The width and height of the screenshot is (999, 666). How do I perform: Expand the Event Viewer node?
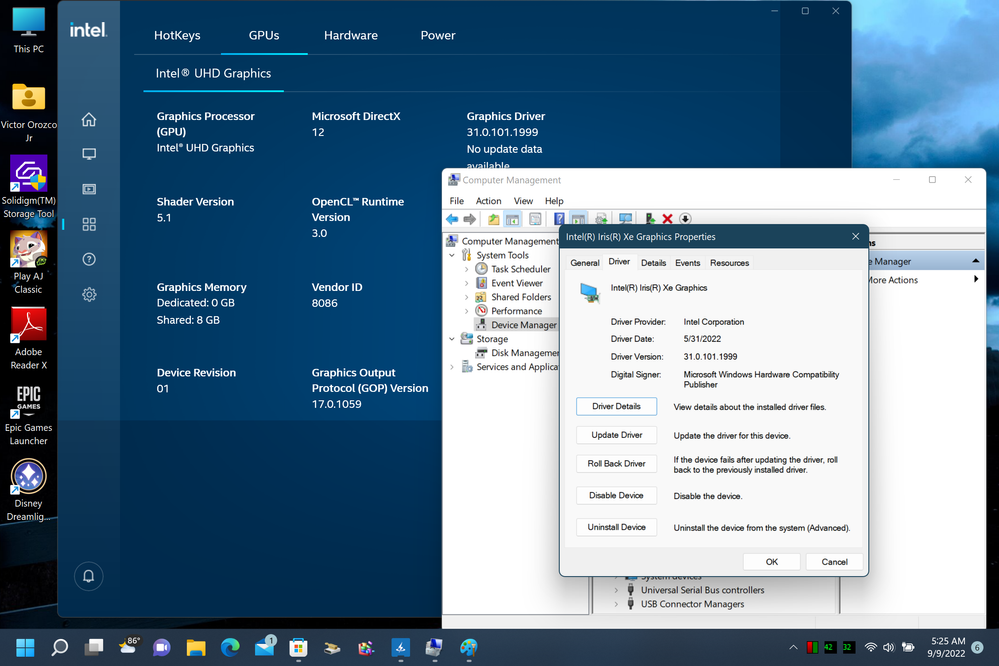click(x=466, y=283)
